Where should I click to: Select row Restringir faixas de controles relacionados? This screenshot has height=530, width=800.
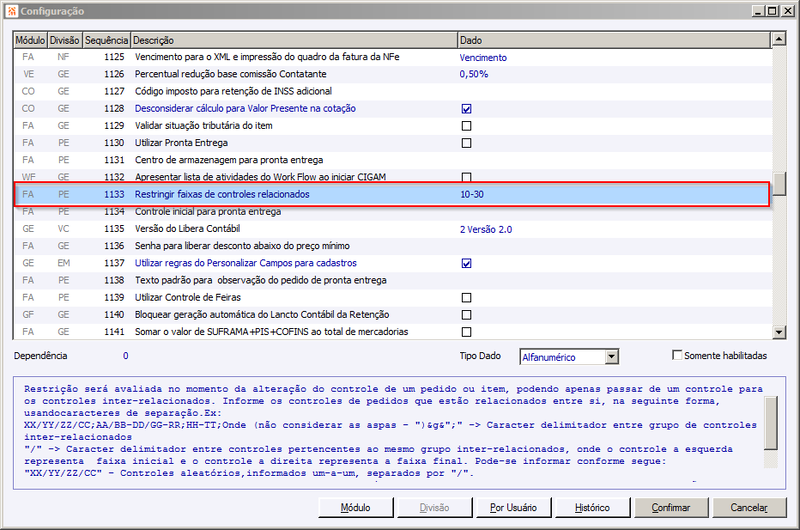tap(392, 194)
